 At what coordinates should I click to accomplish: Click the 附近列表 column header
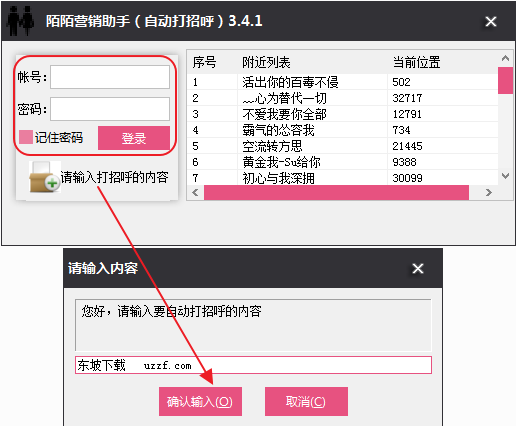[x=266, y=62]
